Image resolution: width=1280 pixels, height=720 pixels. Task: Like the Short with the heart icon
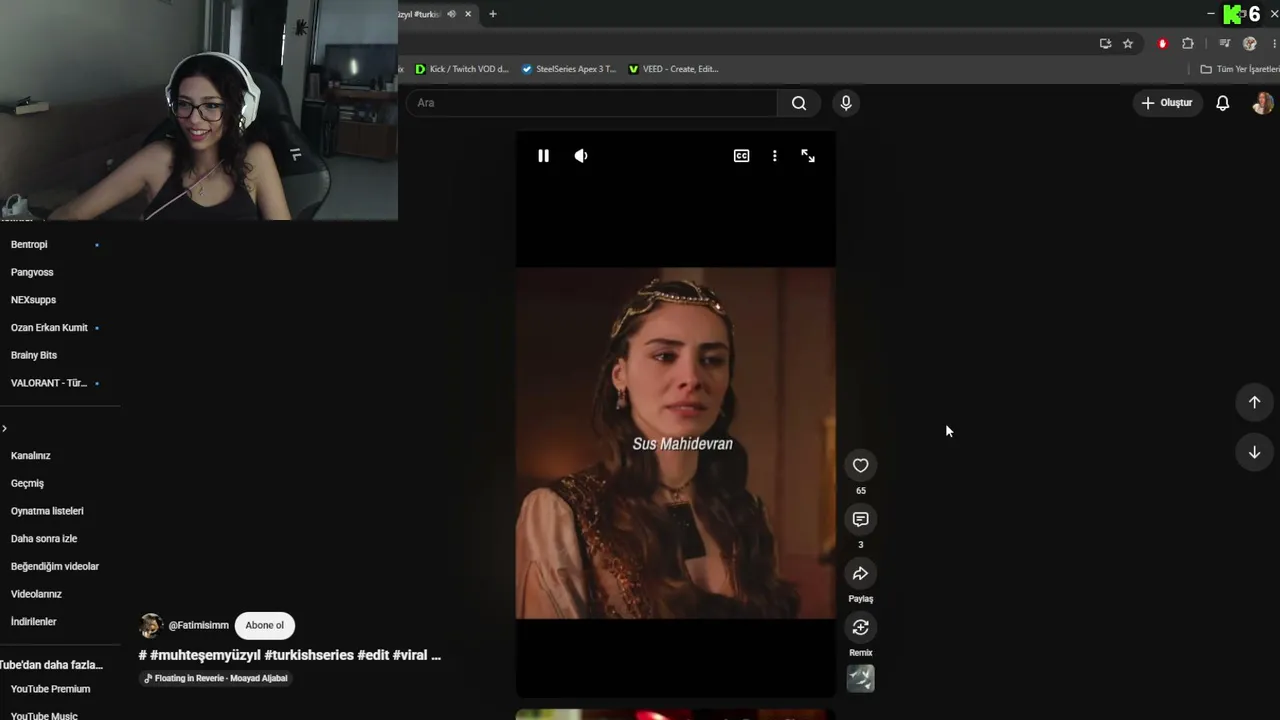point(860,465)
